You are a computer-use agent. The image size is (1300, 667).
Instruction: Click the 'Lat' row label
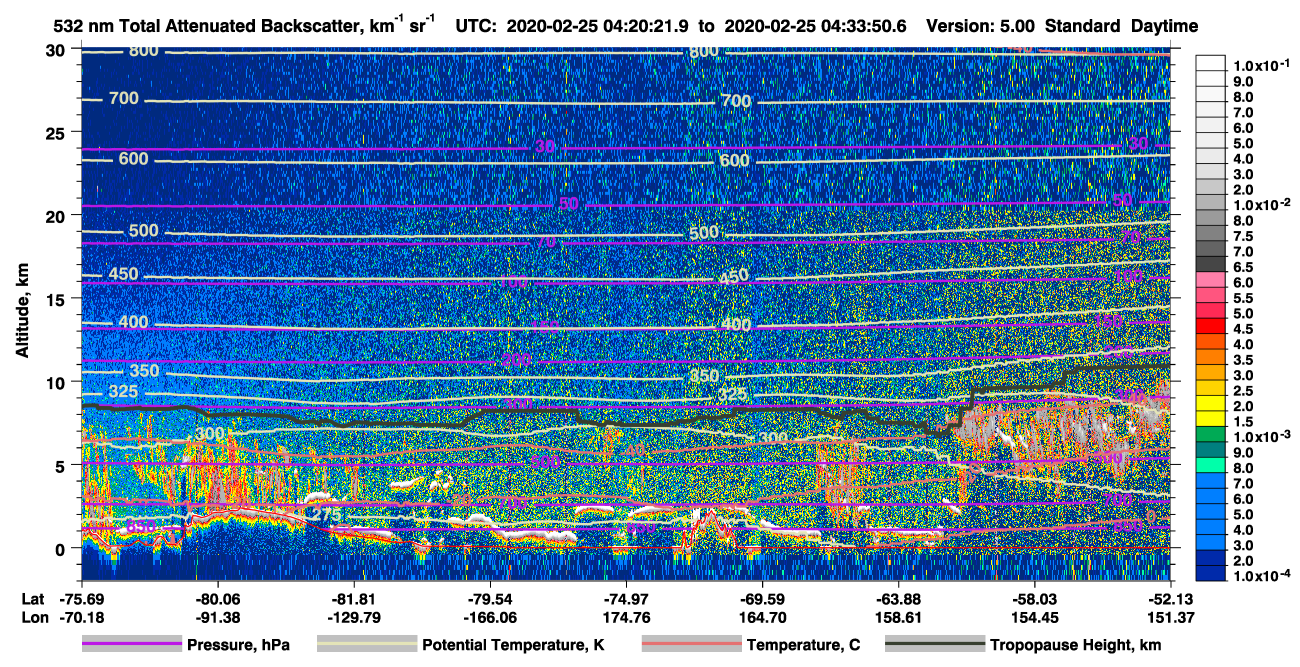tap(32, 598)
